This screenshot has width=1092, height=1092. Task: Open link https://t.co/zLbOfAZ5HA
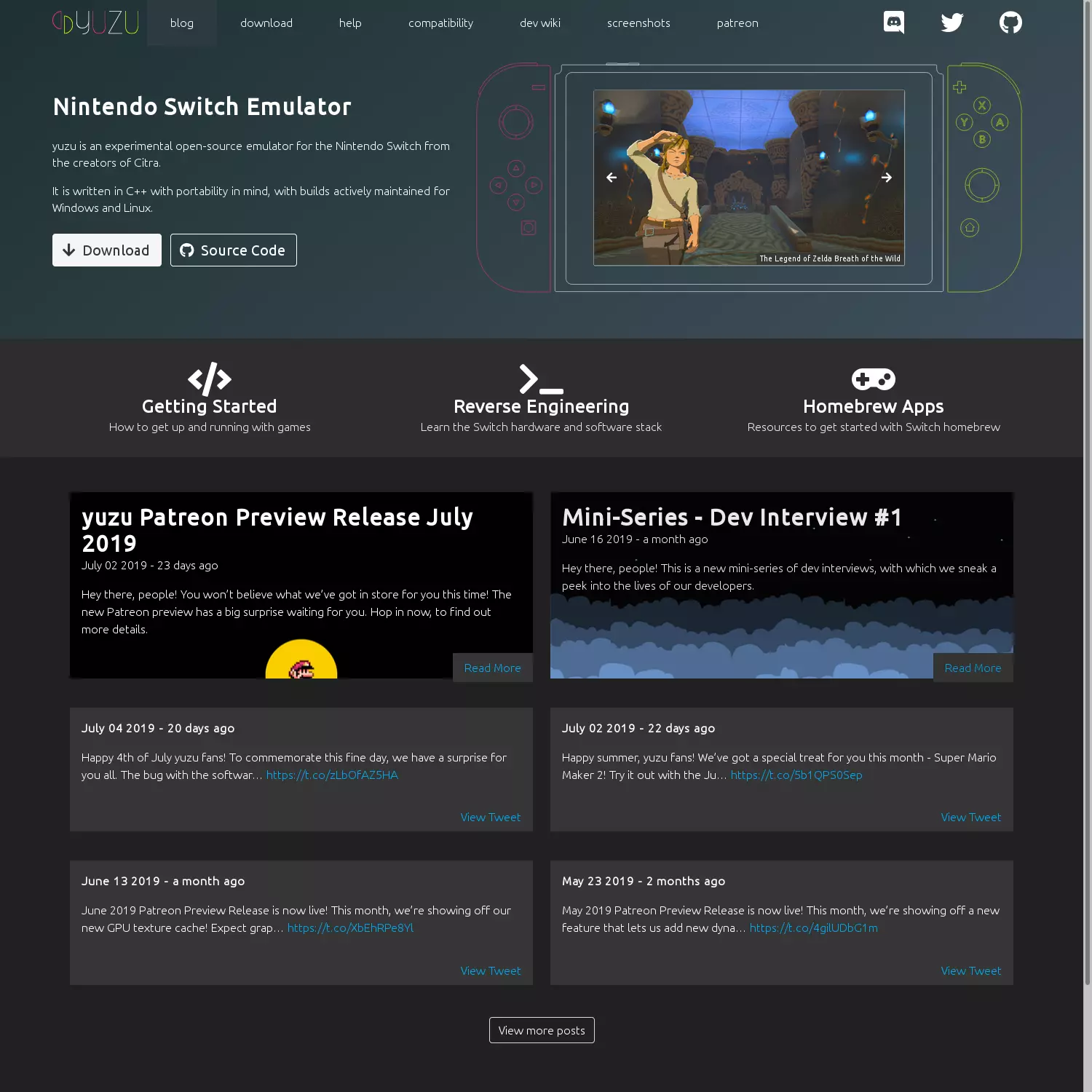332,775
